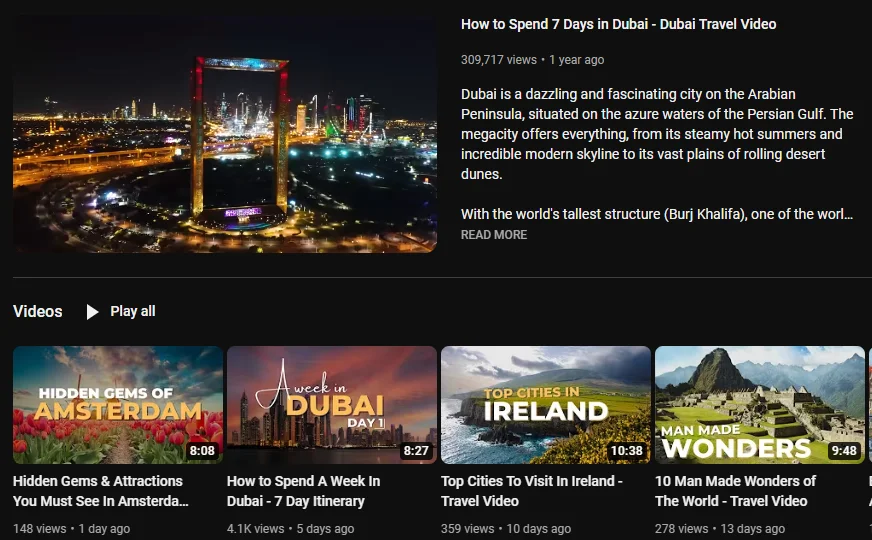Open the Videos section heading
872x540 pixels.
38,311
